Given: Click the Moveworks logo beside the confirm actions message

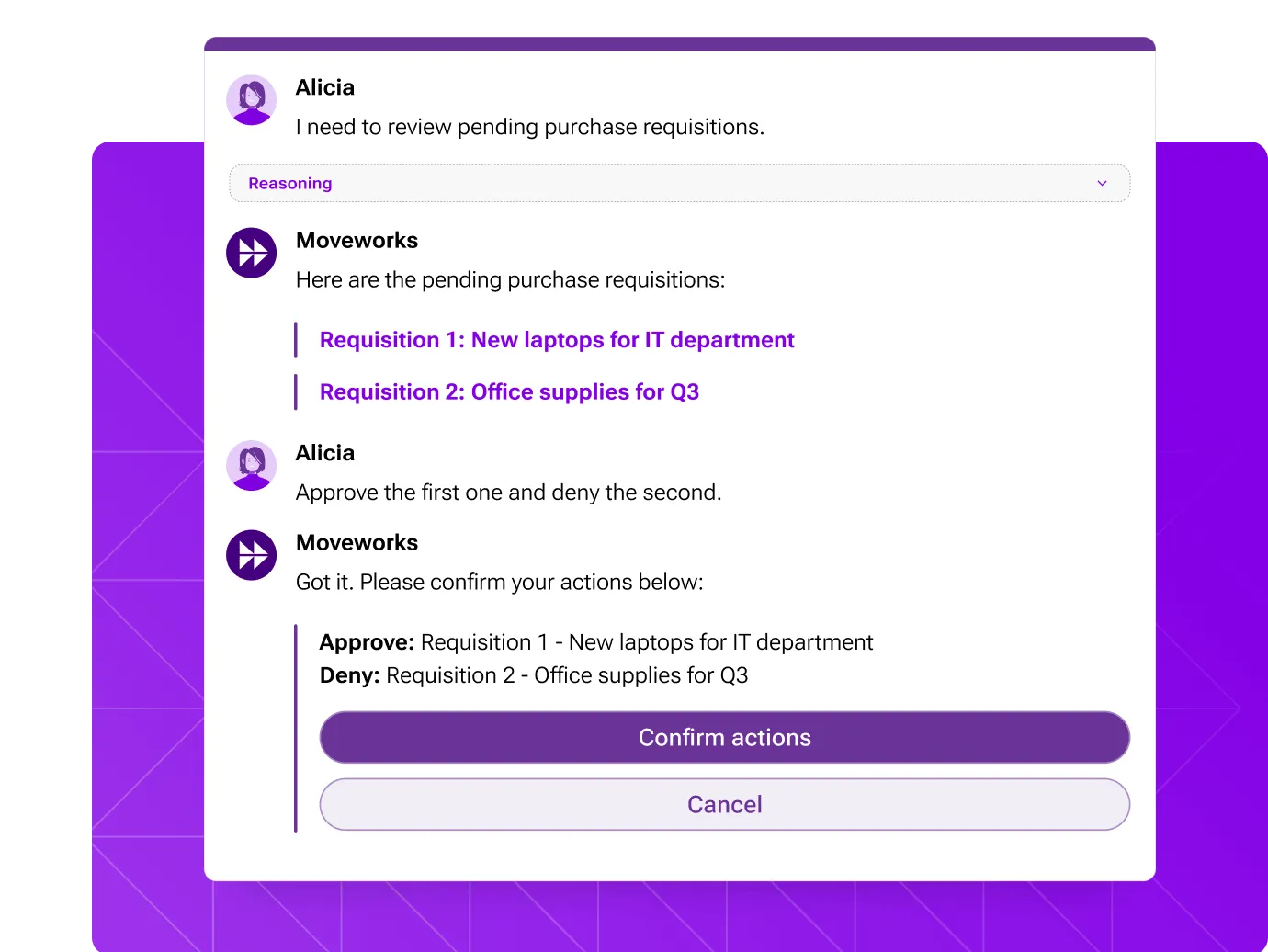Looking at the screenshot, I should pos(252,555).
